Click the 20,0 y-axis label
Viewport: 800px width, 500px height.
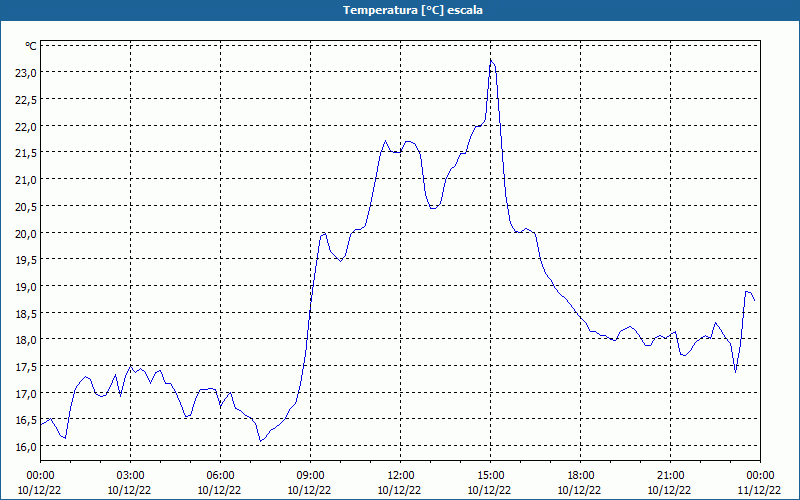26,233
